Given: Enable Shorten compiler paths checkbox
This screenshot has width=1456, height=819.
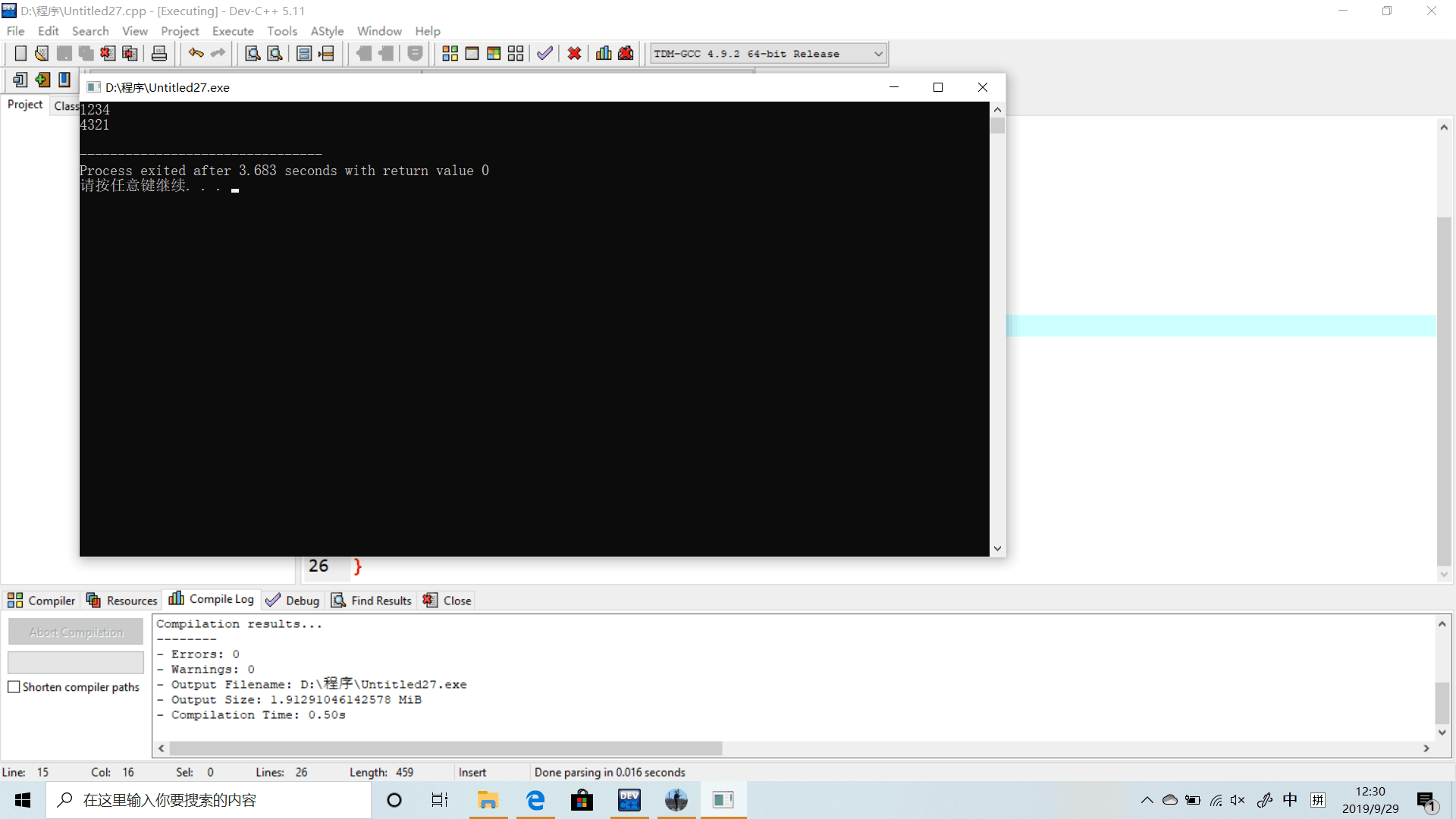Looking at the screenshot, I should [14, 687].
